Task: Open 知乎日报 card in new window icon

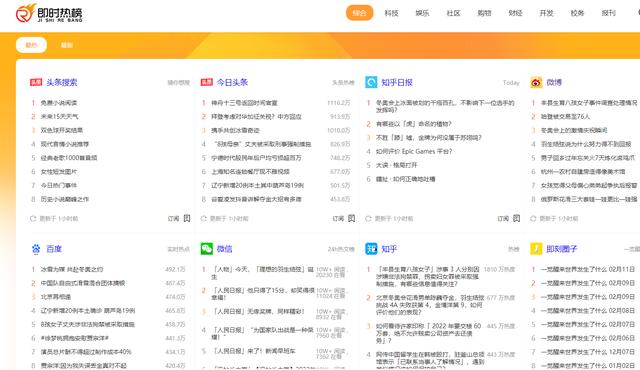Action: pos(516,219)
